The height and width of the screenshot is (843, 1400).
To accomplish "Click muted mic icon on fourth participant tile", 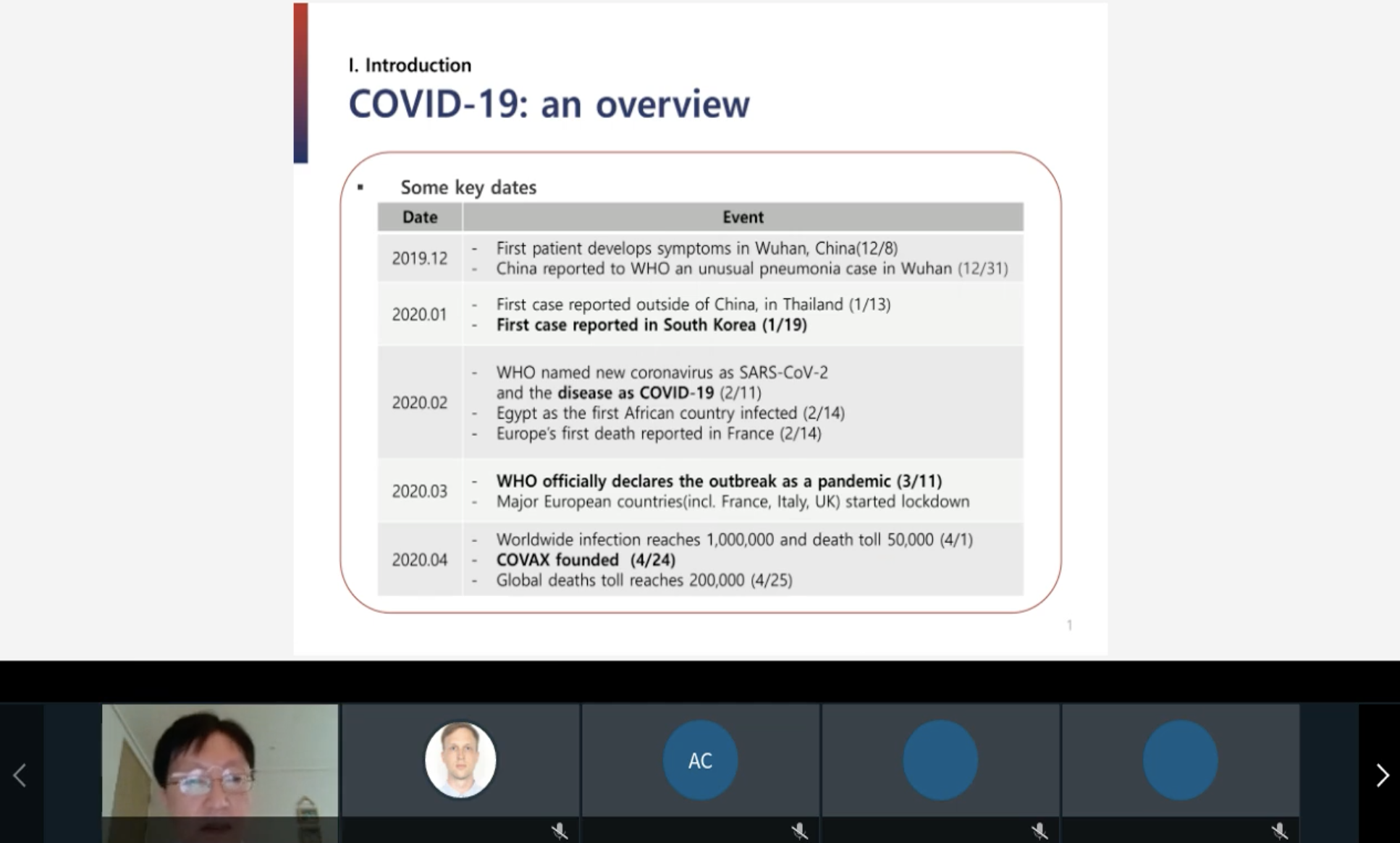I will click(1040, 831).
